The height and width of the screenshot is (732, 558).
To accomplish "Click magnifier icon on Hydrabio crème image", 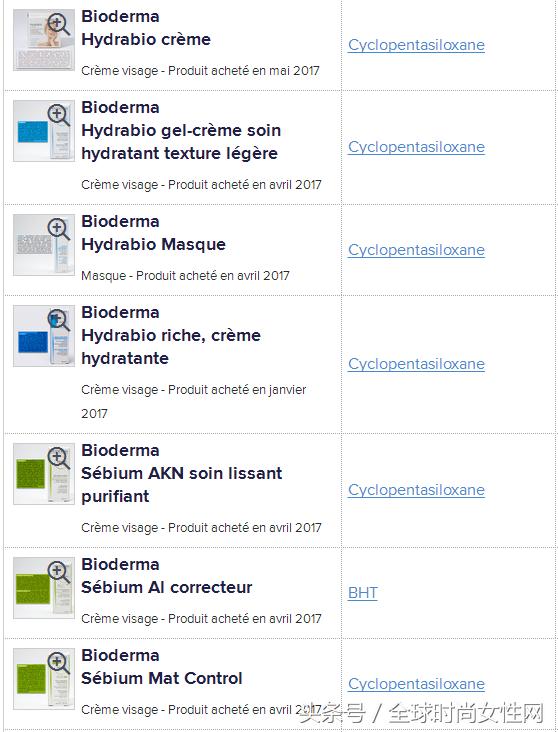I will (59, 24).
